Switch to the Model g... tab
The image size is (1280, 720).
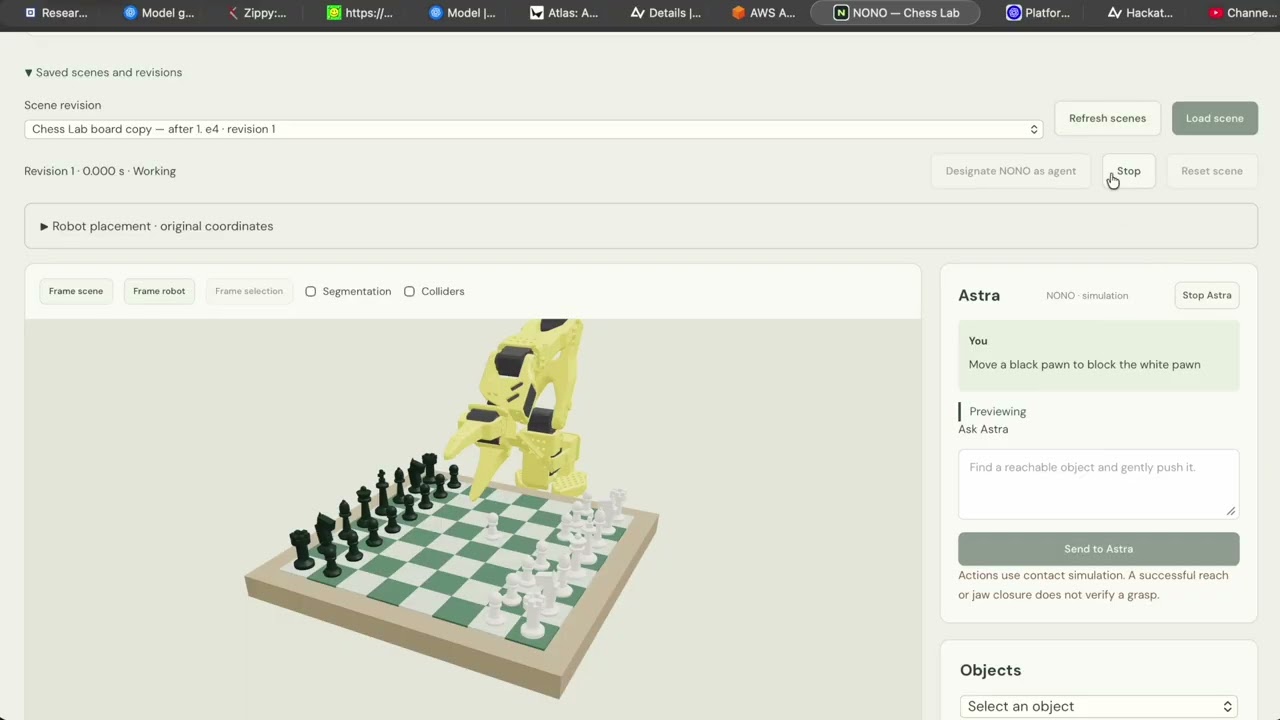pos(158,13)
